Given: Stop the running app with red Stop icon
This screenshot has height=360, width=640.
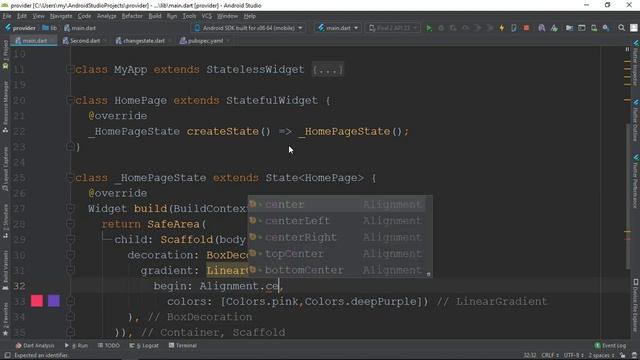Looking at the screenshot, I should (526, 28).
